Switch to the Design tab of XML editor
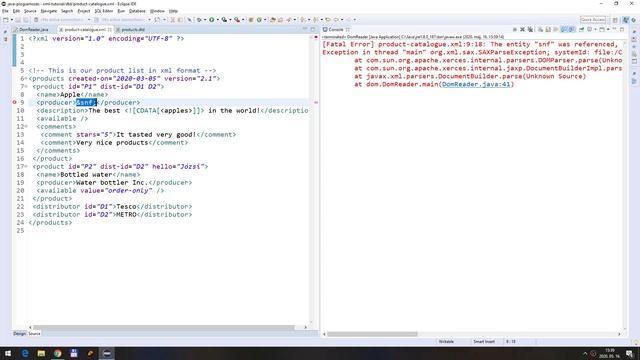This screenshot has height=360, width=640. click(x=19, y=333)
